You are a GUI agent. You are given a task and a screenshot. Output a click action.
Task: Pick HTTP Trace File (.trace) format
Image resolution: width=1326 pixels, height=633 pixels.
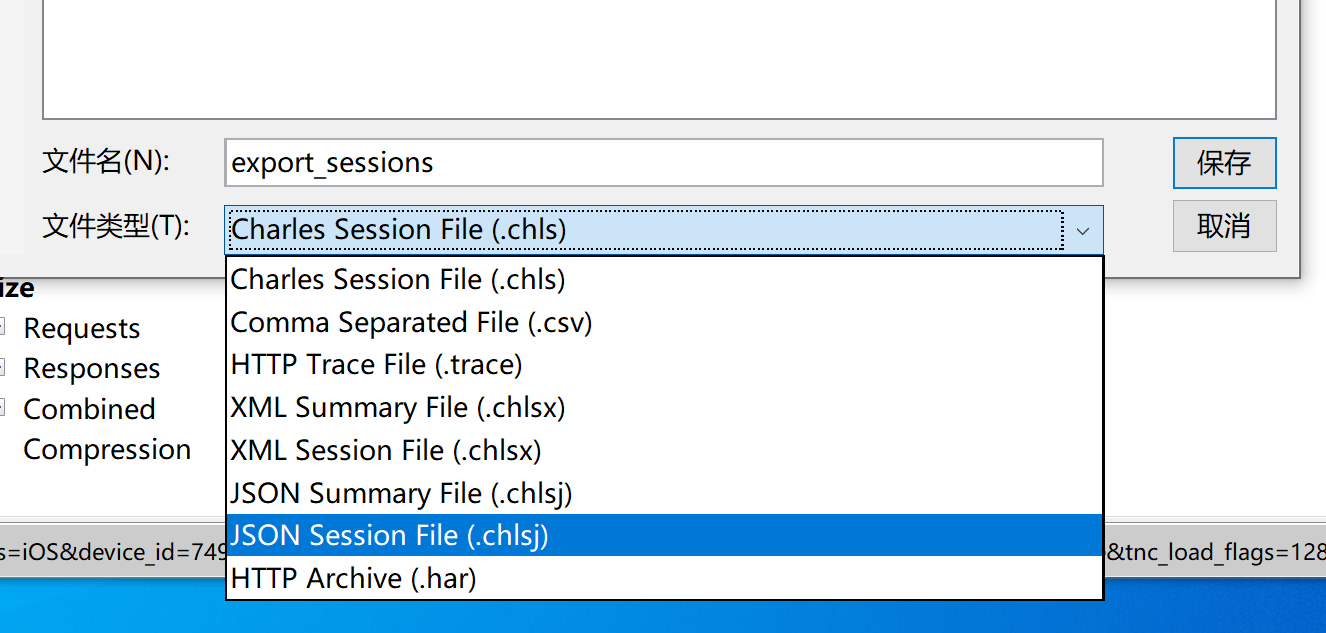click(x=376, y=365)
